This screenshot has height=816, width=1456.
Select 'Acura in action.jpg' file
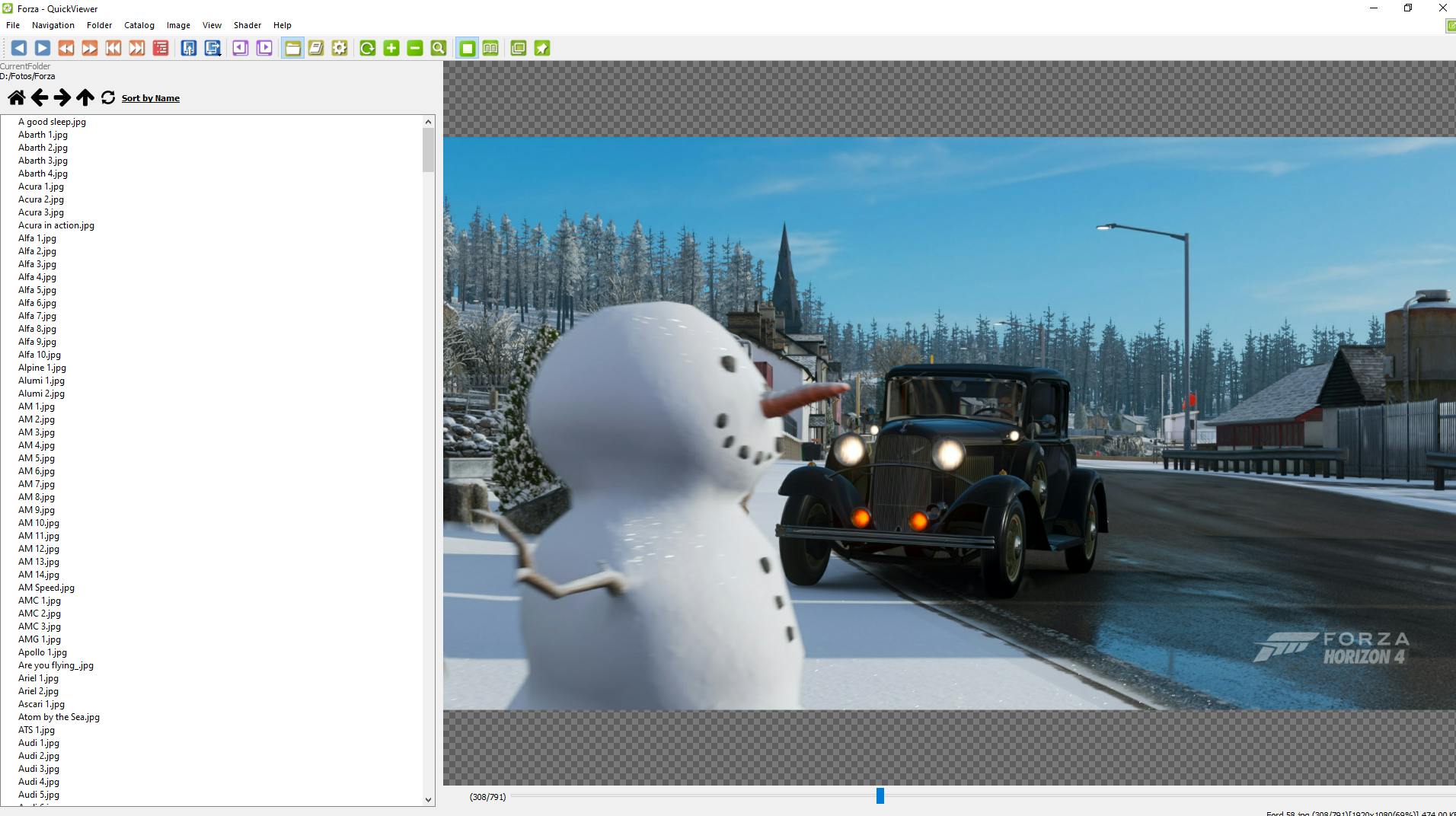(x=56, y=225)
